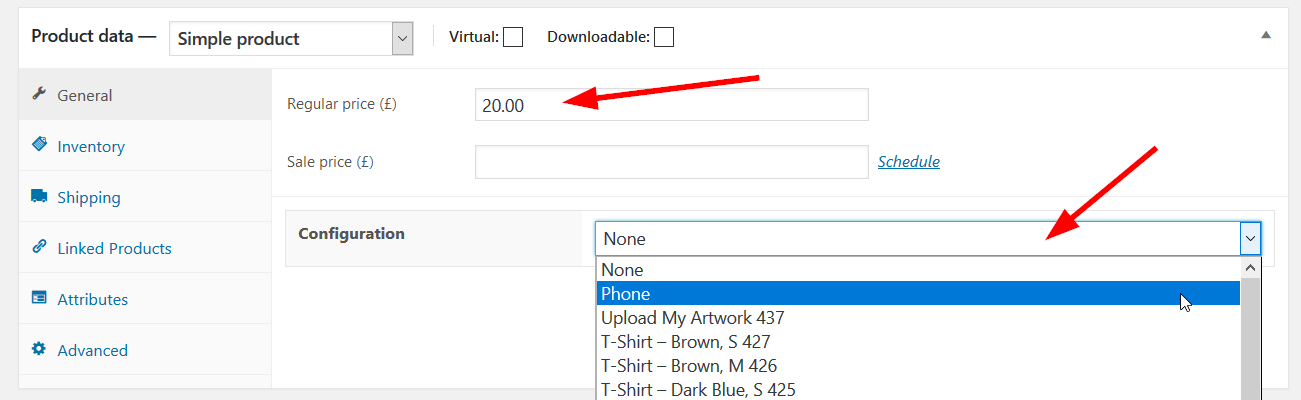Select the None option in list
Screen dimensions: 1301x400
tap(918, 269)
